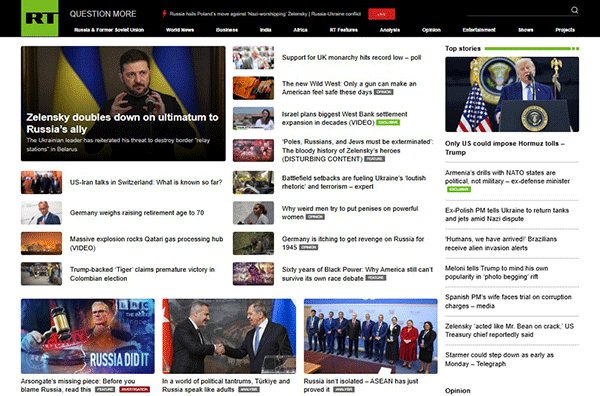Open Why weird men opinion article

(350, 213)
